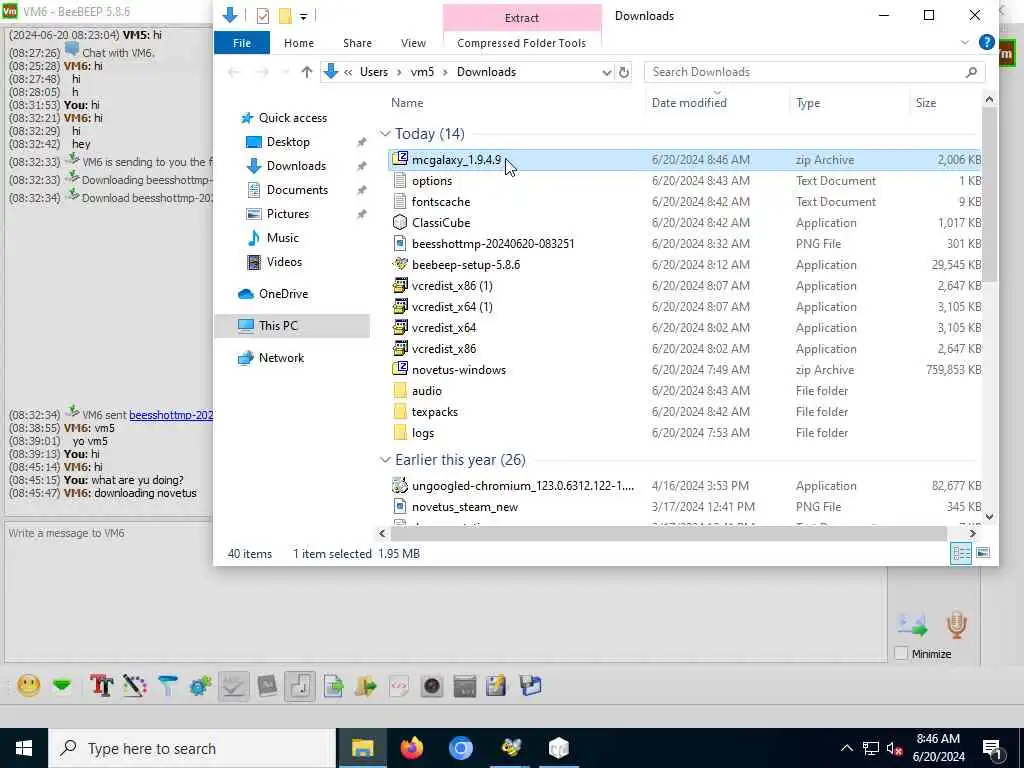Open the font color picker icon
Screen dimensions: 1024x768
pyautogui.click(x=135, y=686)
